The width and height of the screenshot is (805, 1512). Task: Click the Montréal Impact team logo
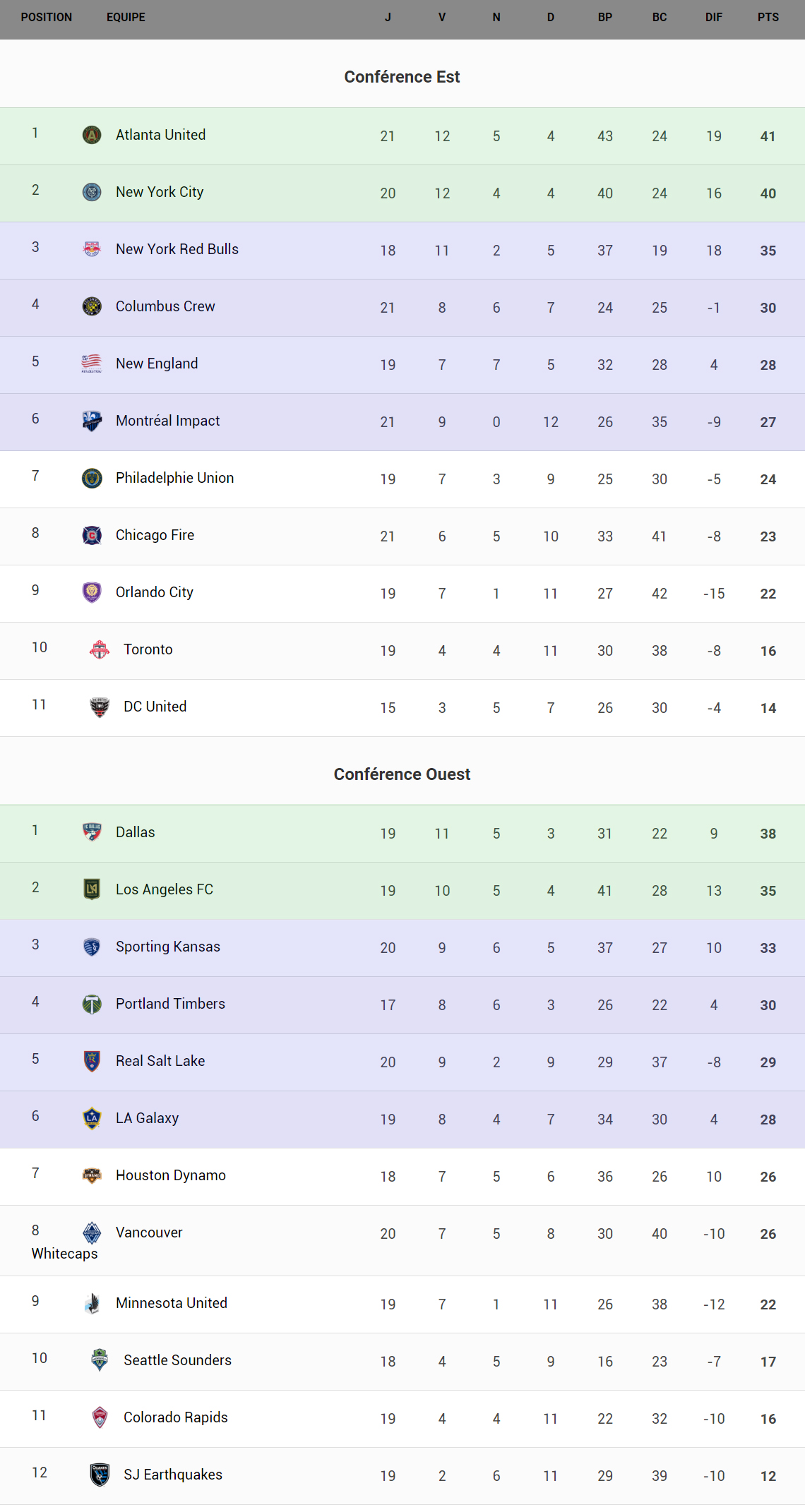click(x=92, y=421)
